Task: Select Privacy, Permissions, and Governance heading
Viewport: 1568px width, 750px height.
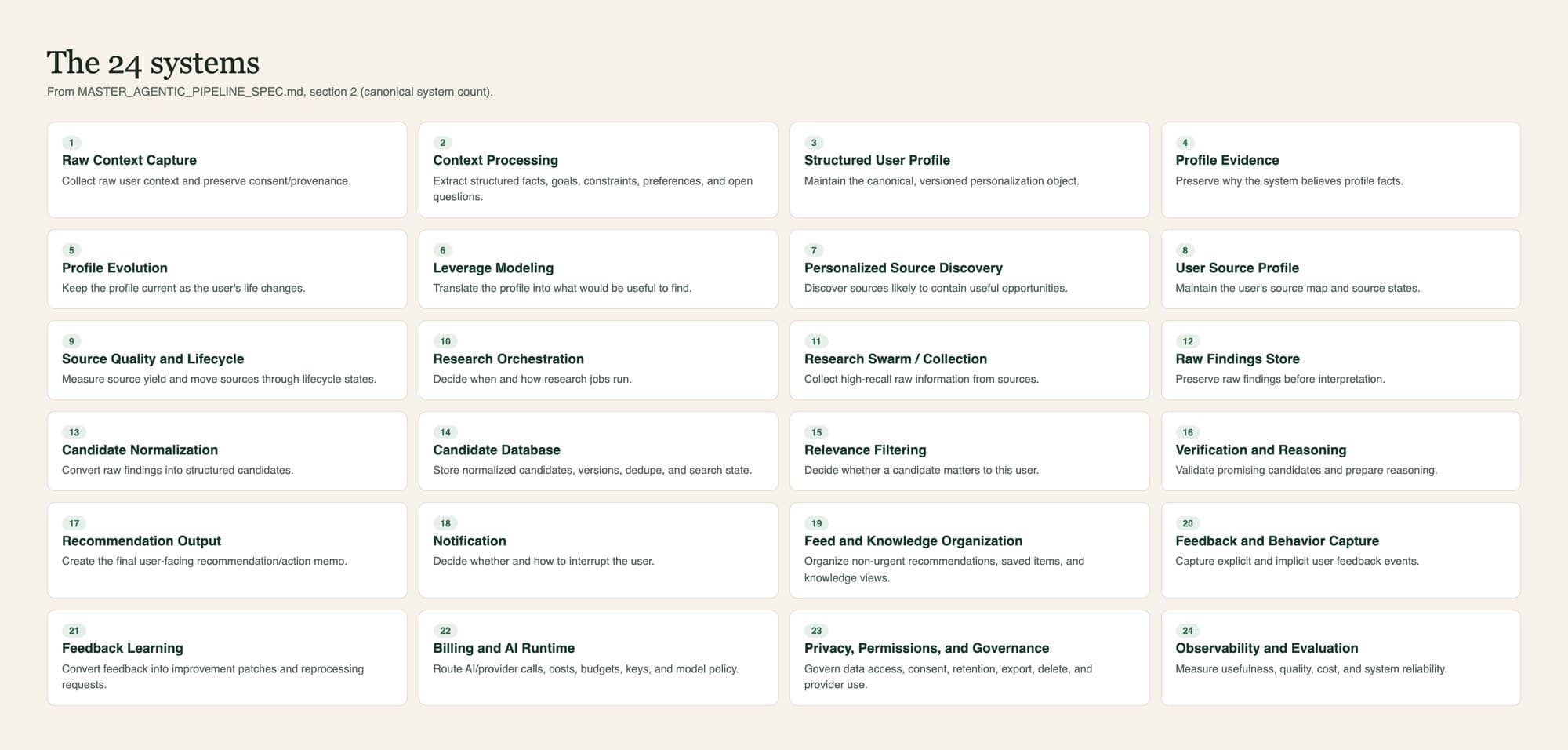Action: click(927, 648)
